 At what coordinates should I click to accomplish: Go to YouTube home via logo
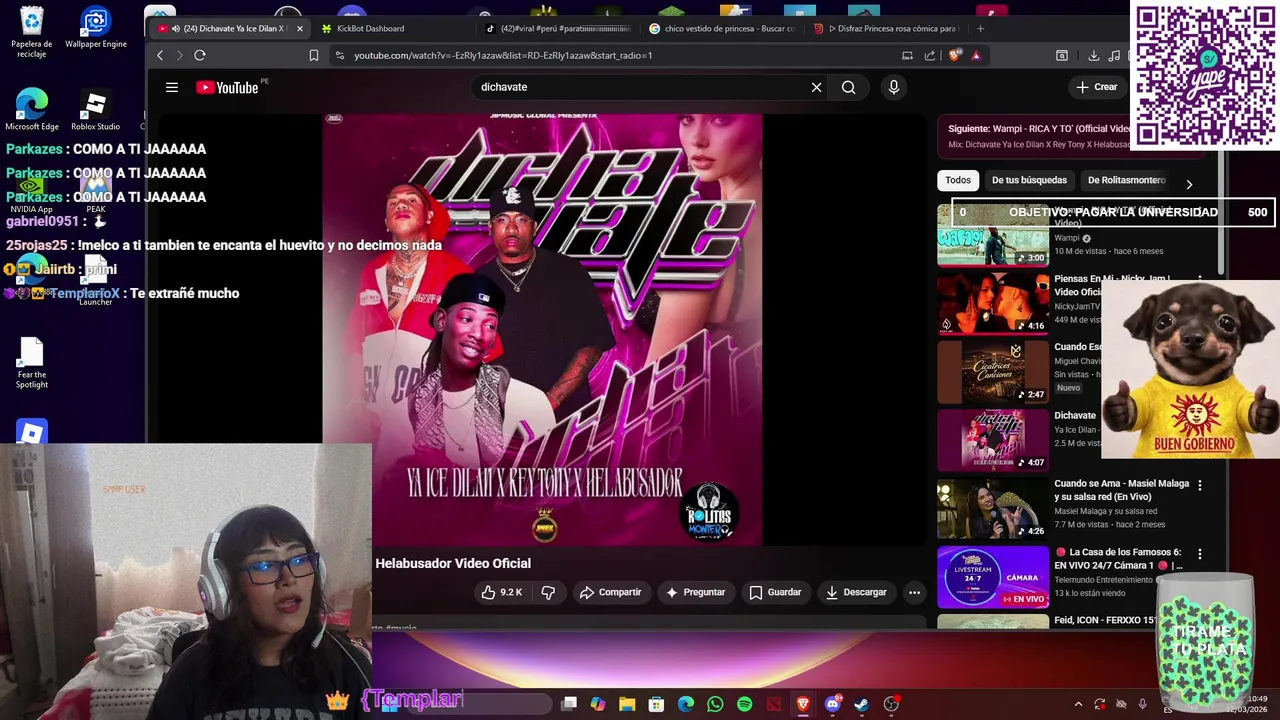[x=228, y=88]
